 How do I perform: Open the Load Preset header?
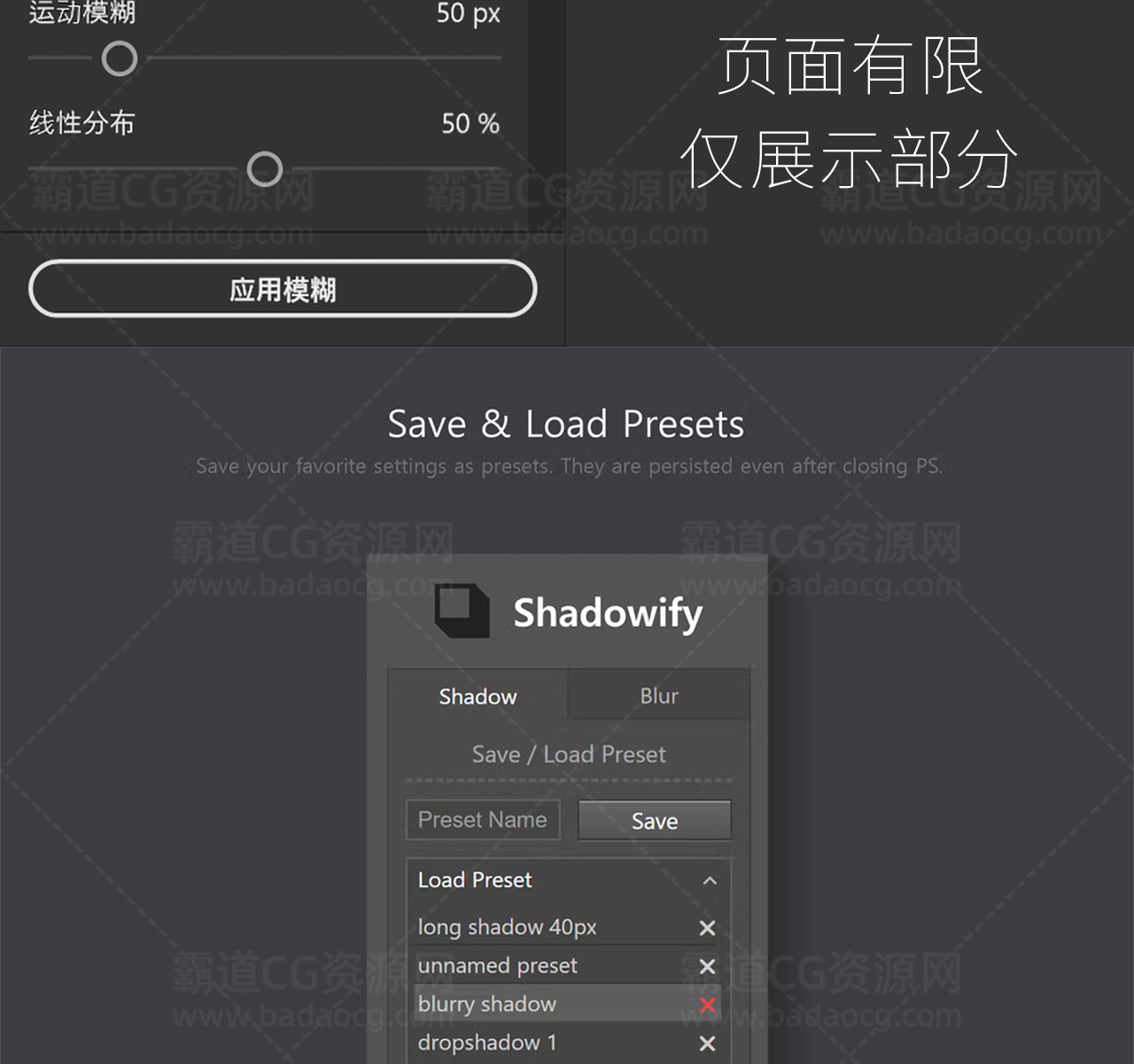(568, 881)
